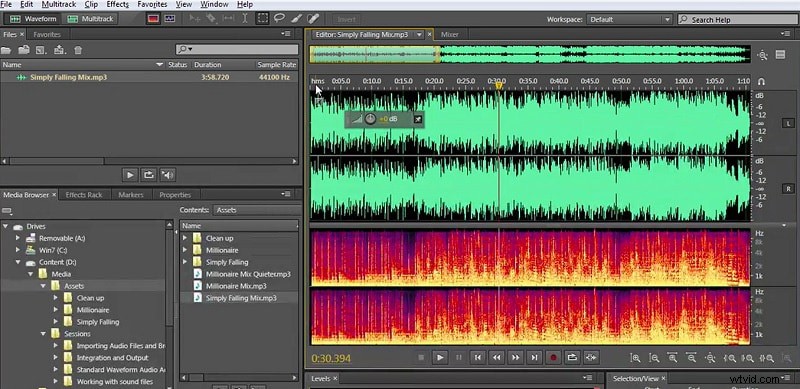Stop playback in transport bar
Image resolution: width=800 pixels, height=389 pixels.
(421, 358)
